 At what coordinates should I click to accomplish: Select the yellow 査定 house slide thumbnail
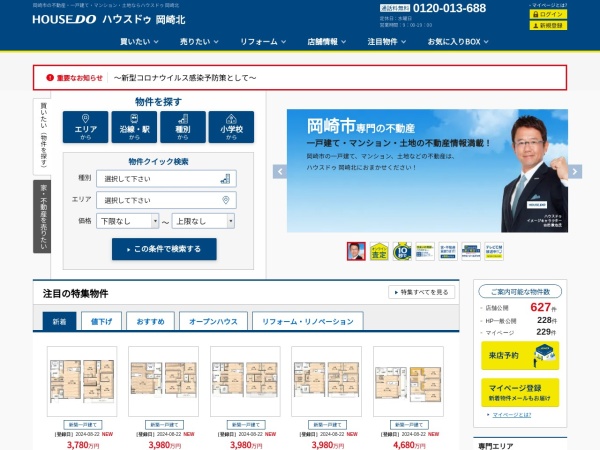[379, 251]
